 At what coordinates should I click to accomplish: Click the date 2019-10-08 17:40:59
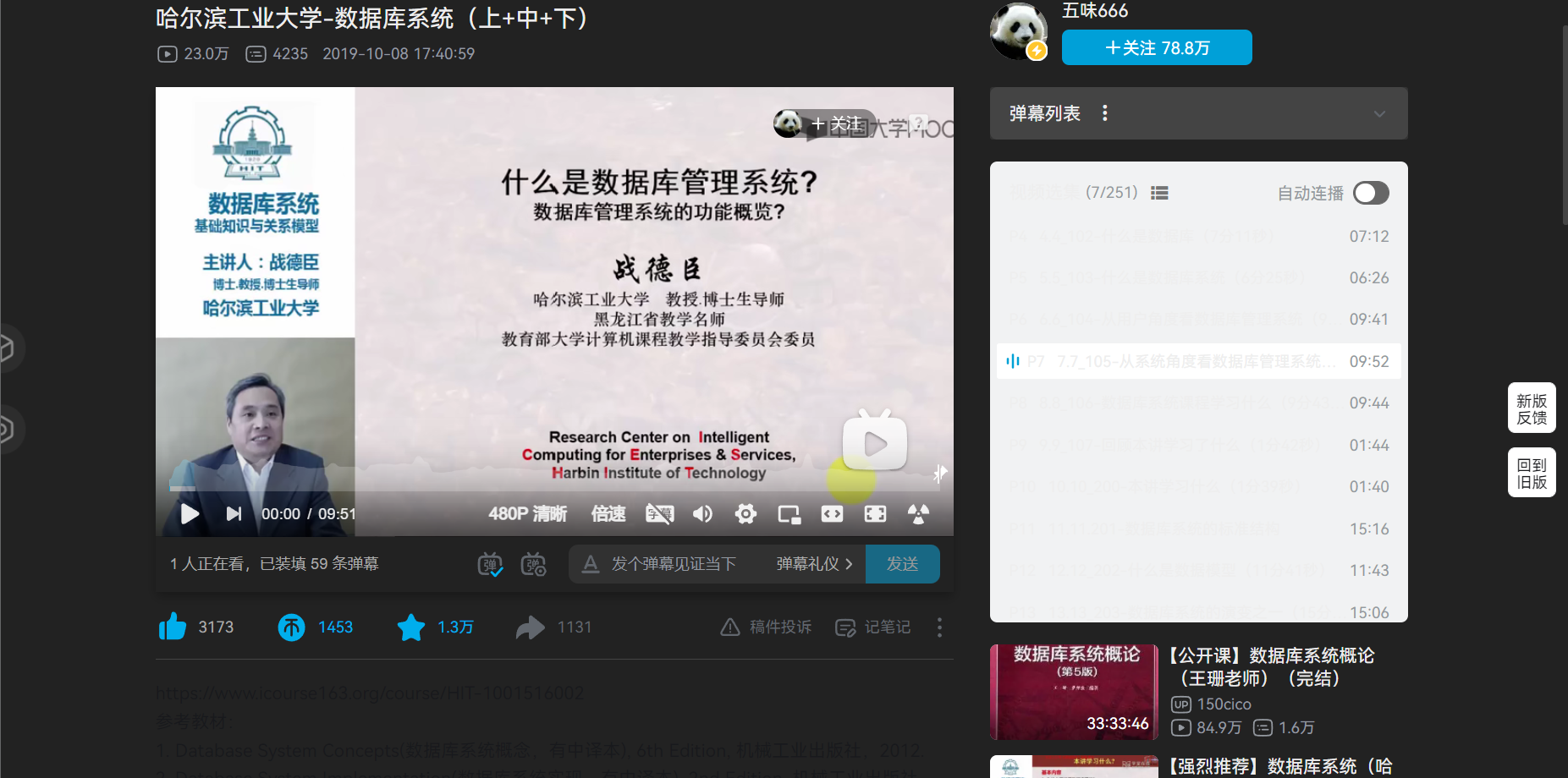click(399, 53)
